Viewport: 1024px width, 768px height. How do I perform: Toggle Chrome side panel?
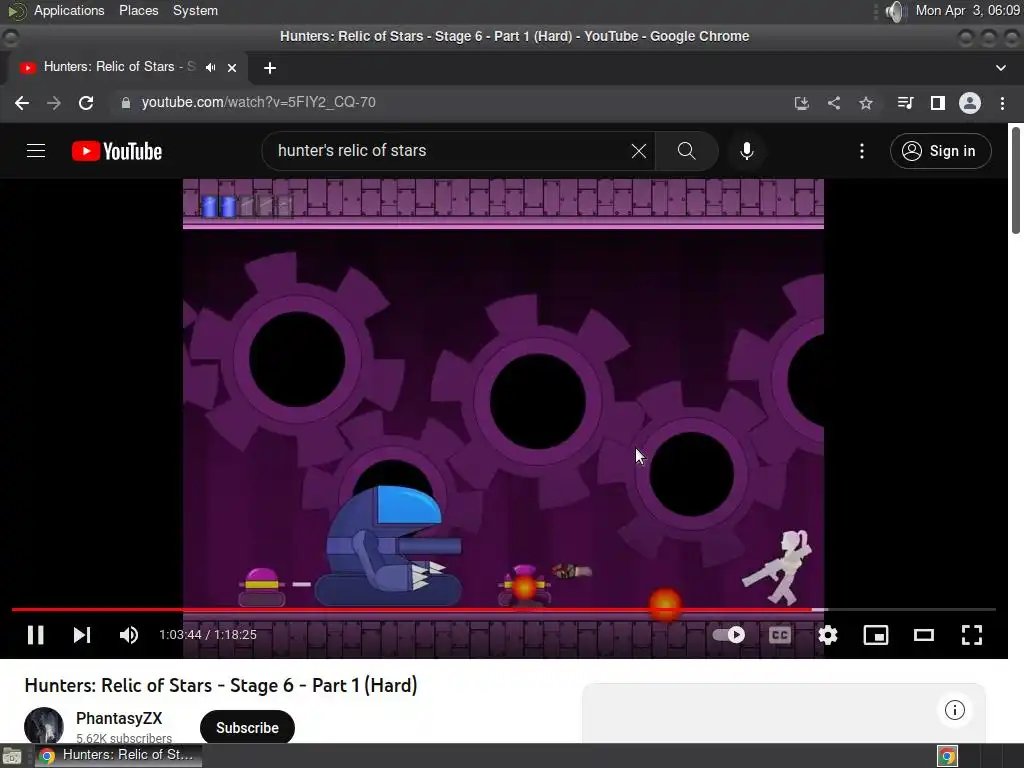[x=938, y=103]
